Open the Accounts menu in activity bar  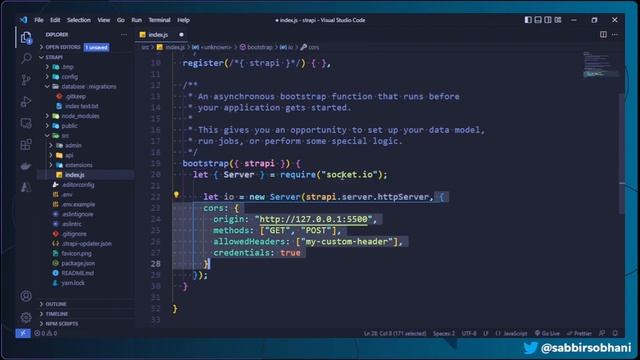26,296
